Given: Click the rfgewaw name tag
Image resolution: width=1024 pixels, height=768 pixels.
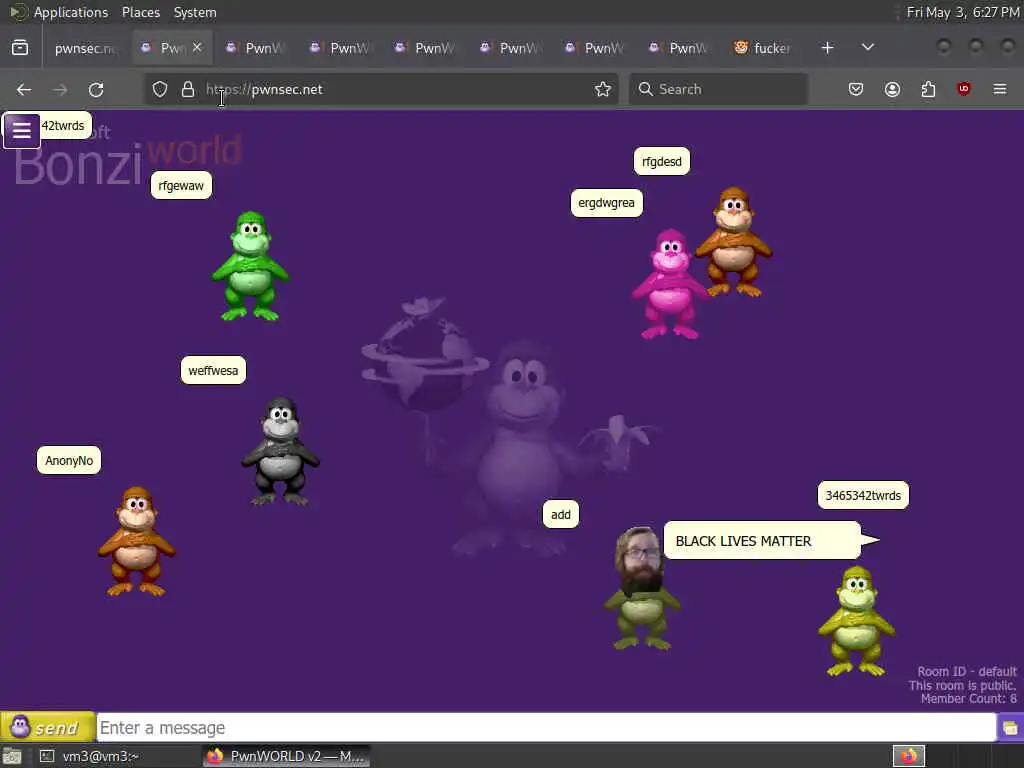Looking at the screenshot, I should click(x=181, y=185).
